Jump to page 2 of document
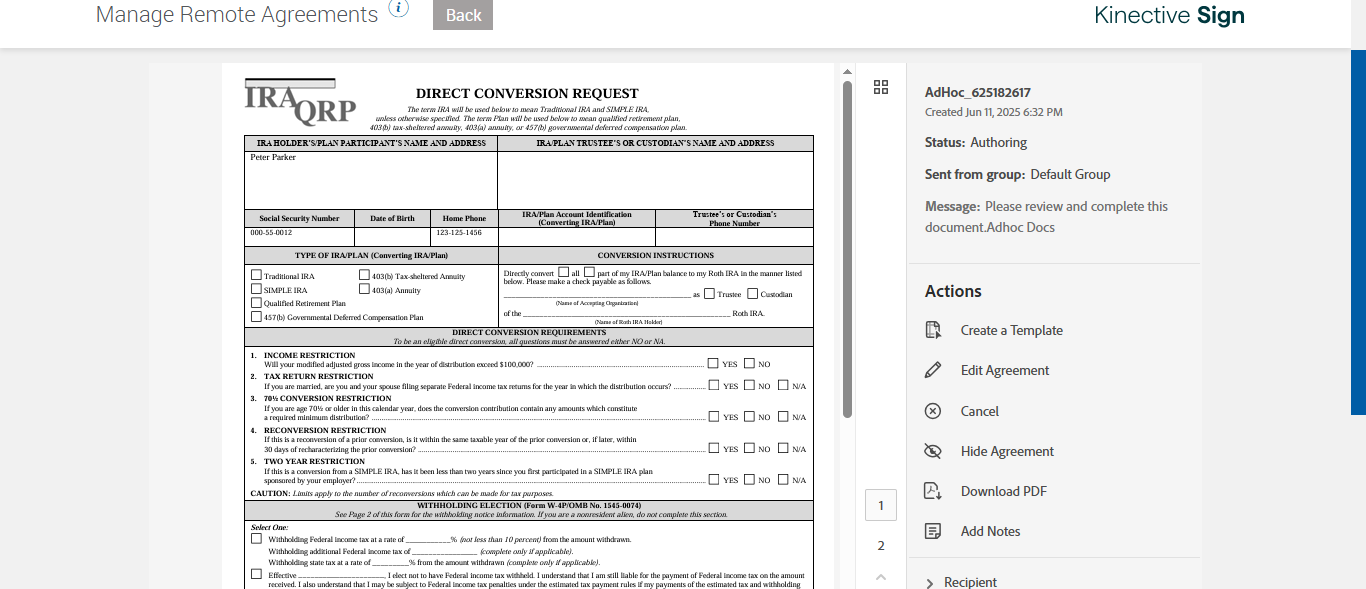1366x589 pixels. [881, 545]
